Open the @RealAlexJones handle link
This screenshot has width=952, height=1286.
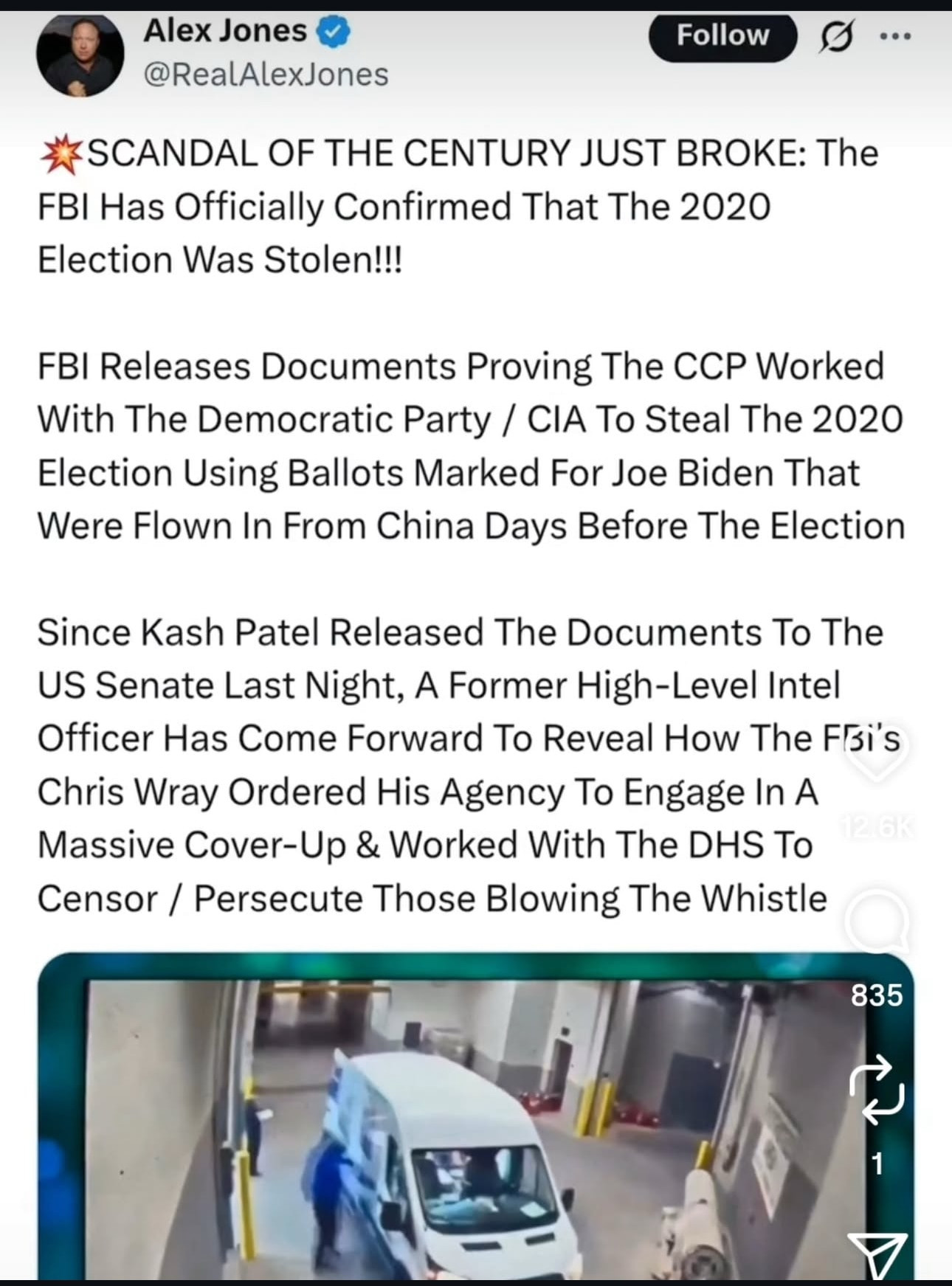[x=266, y=75]
